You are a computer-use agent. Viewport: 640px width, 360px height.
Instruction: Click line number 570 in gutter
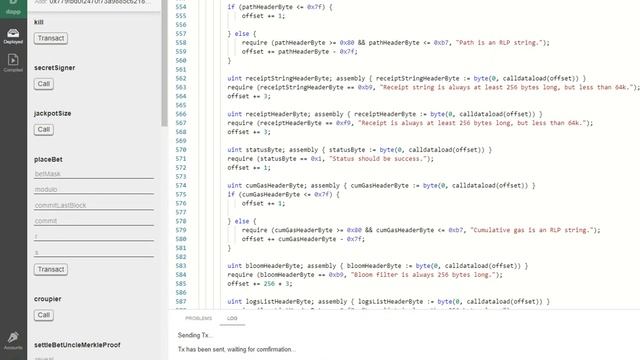tap(181, 150)
